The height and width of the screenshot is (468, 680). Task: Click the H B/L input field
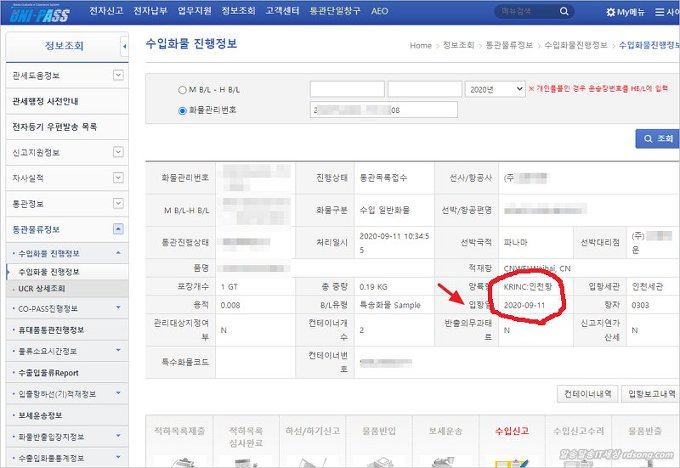click(x=425, y=89)
